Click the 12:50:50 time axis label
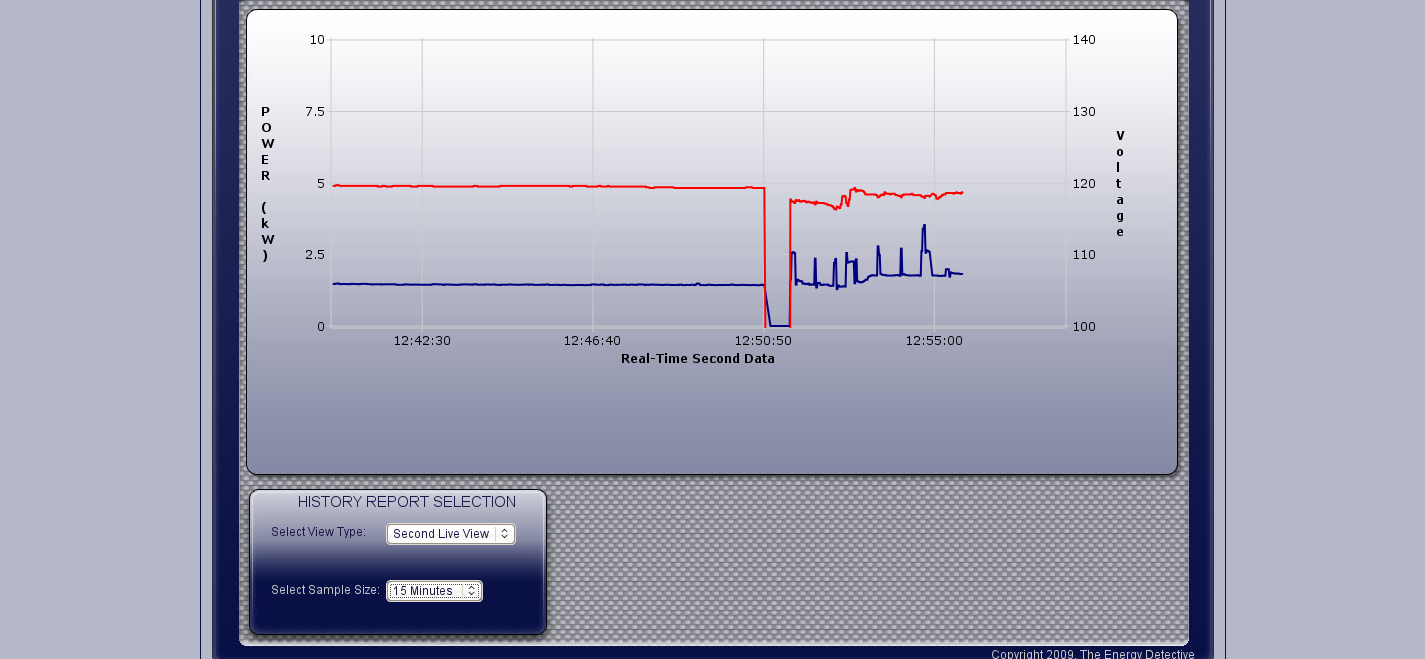 click(x=763, y=341)
